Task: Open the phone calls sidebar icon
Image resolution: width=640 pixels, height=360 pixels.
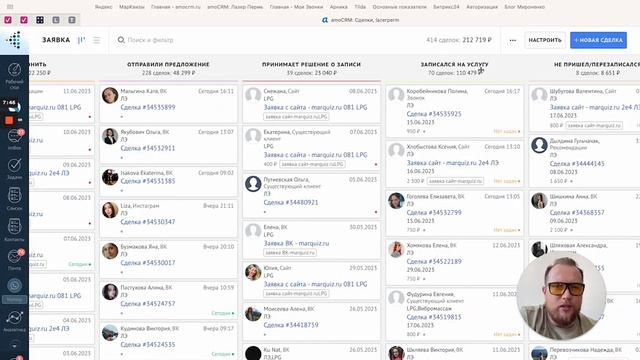Action: tap(14, 286)
